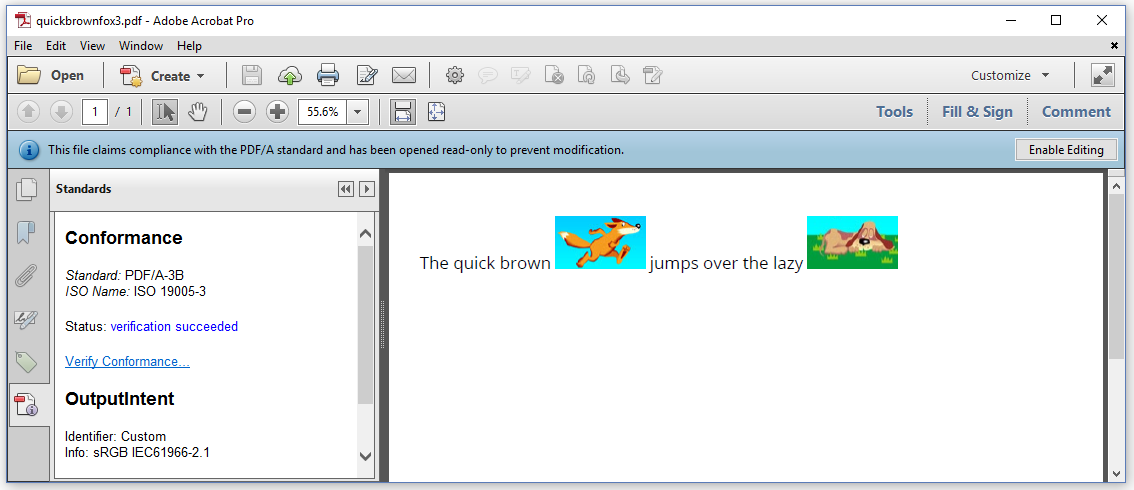Click the delete page icon
The image size is (1134, 490).
554,75
